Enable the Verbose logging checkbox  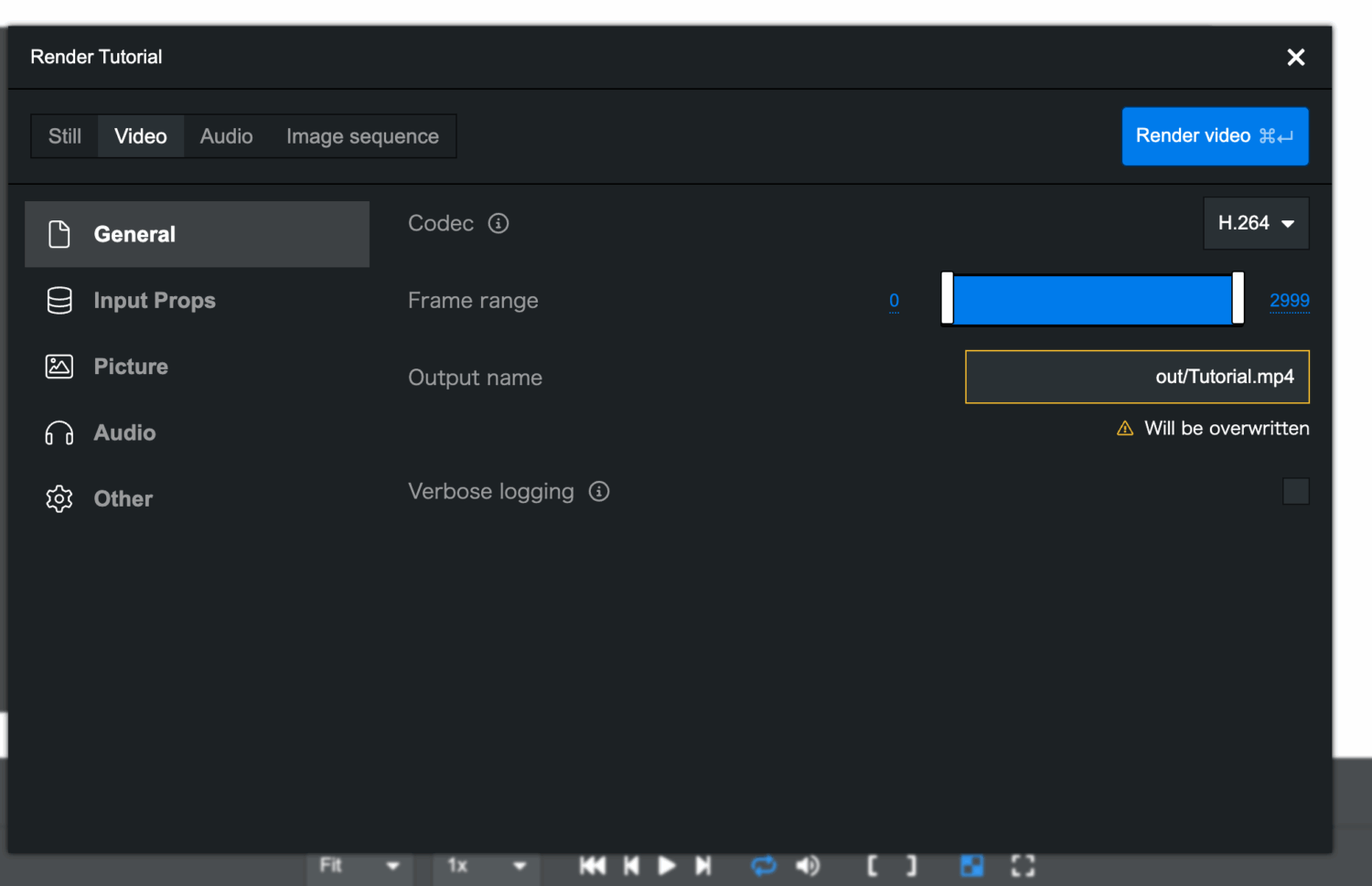click(x=1295, y=491)
